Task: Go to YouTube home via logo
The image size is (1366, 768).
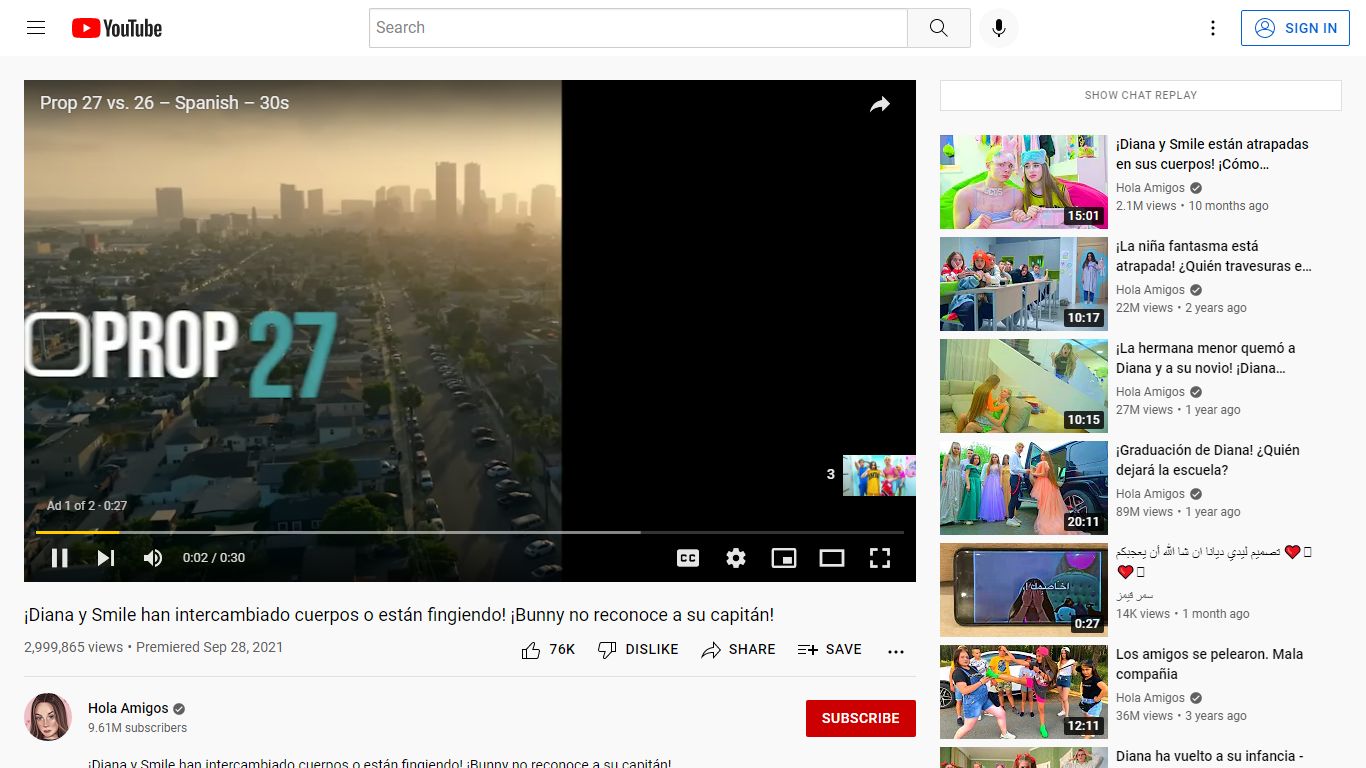Action: [x=117, y=28]
